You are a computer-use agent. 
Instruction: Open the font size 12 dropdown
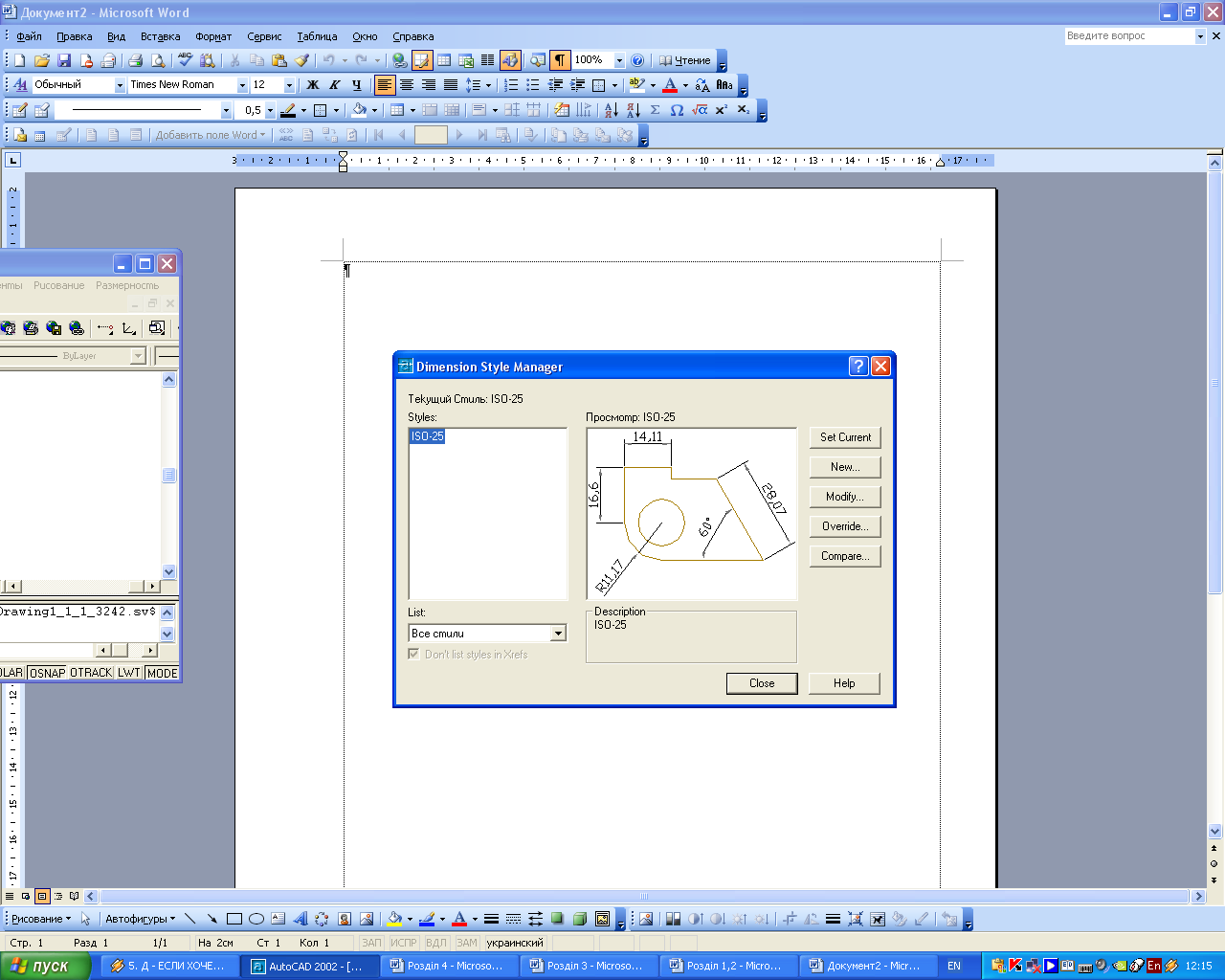coord(289,85)
